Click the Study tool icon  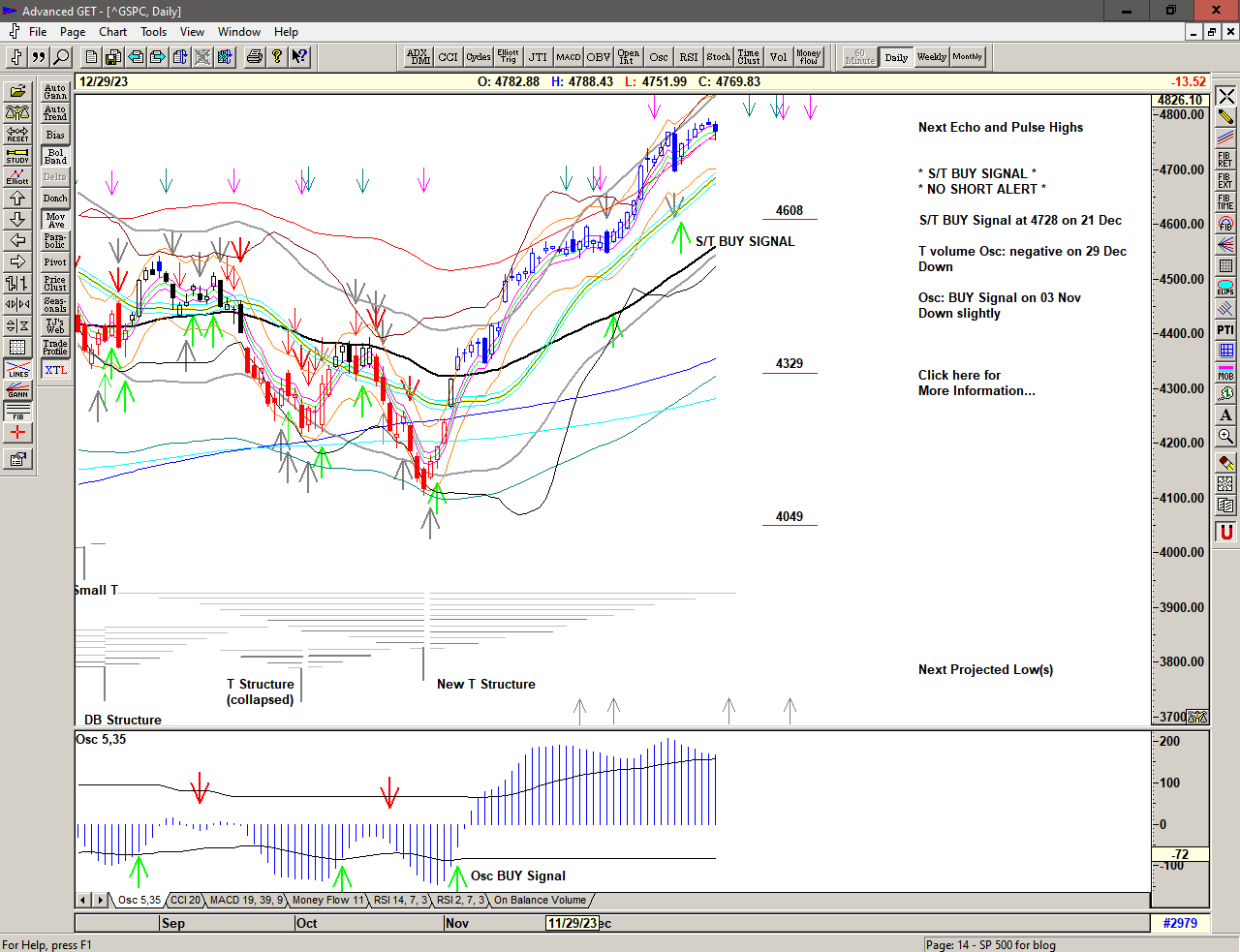pyautogui.click(x=17, y=155)
